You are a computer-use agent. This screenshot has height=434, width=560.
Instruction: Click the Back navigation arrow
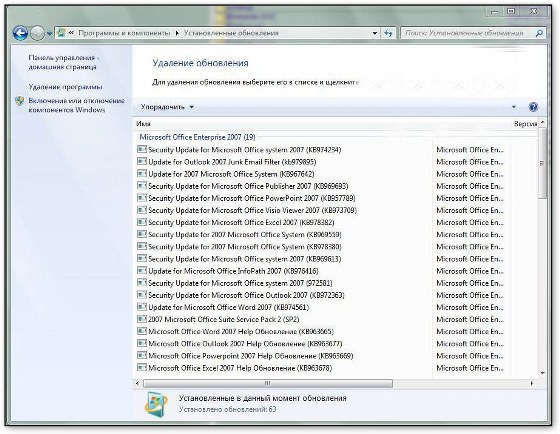tap(20, 33)
